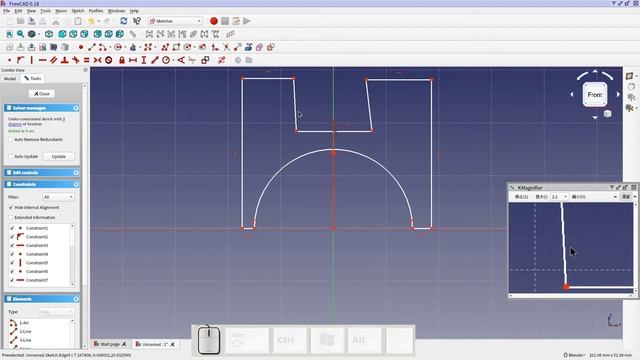Click the Update button
640x360 pixels.
click(58, 156)
